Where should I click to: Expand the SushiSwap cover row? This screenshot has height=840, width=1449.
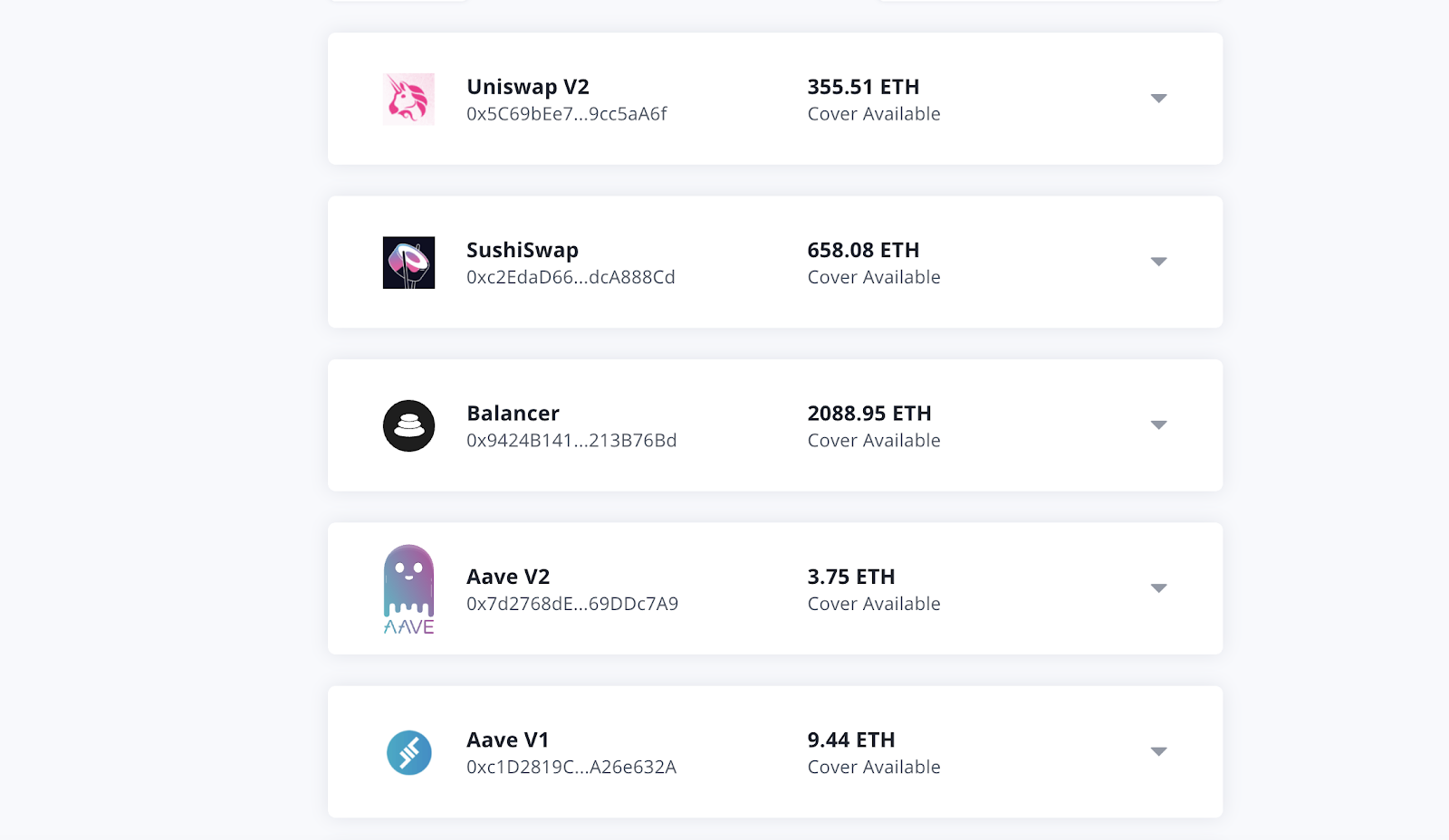[x=1158, y=262]
